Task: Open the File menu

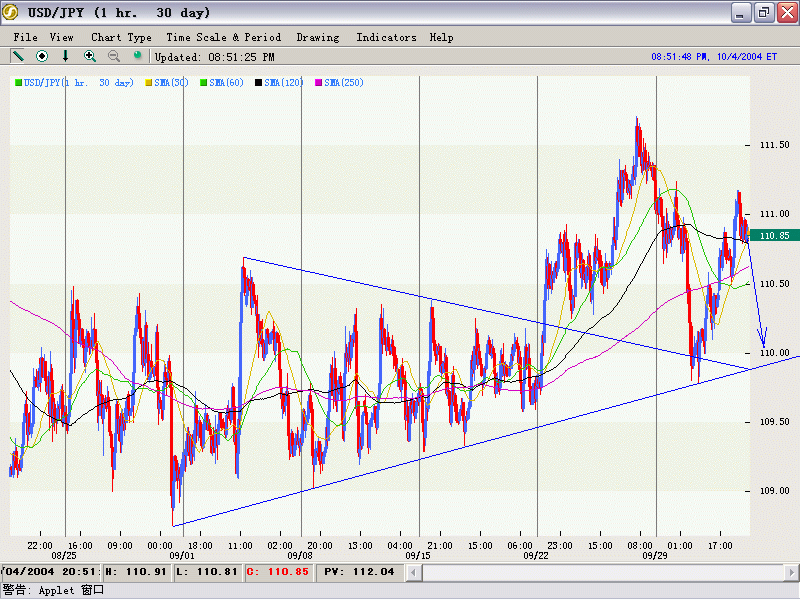Action: tap(25, 37)
